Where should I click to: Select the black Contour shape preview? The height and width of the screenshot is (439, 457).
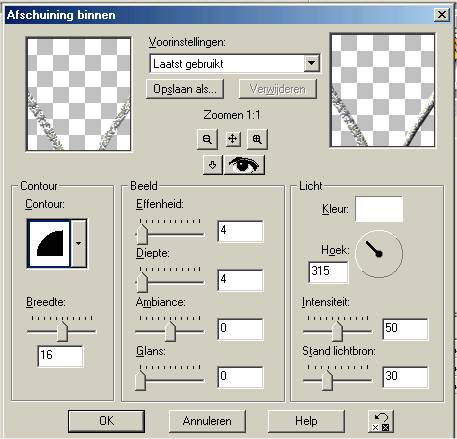pos(50,243)
